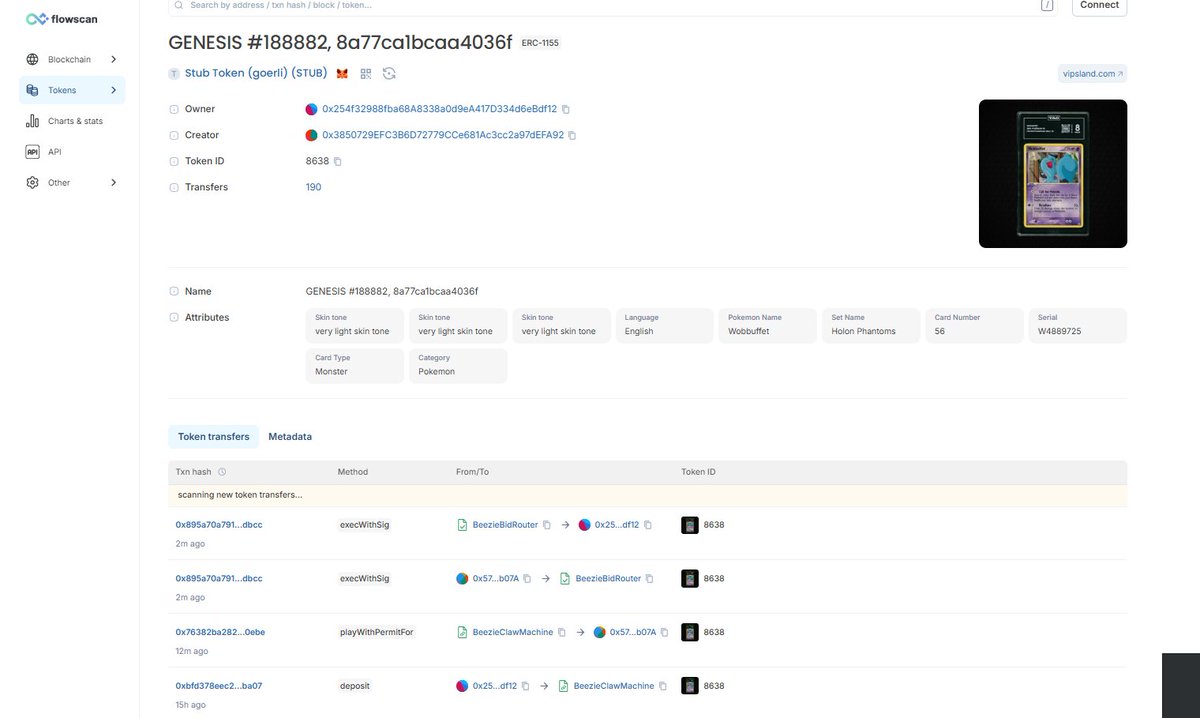Click the deposit method label
Viewport: 1200px width, 718px height.
pos(356,686)
